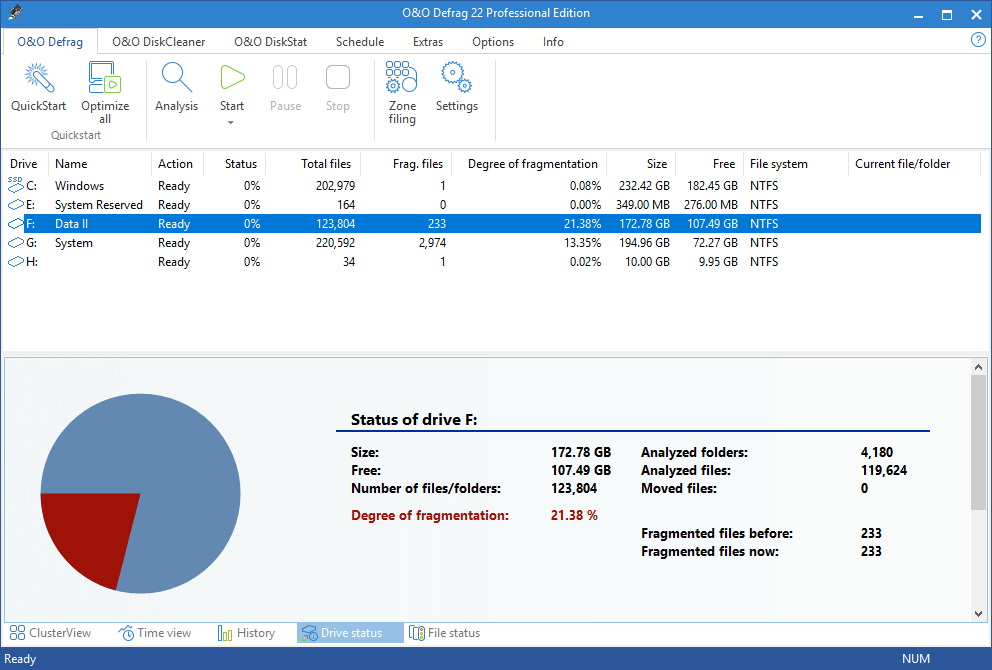Viewport: 992px width, 670px height.
Task: Click the status panel scroll down arrow
Action: point(978,614)
